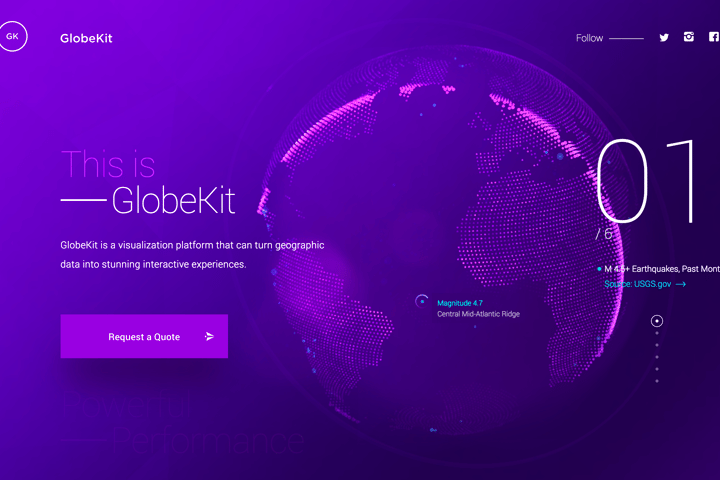Click the GK circular logo
Viewport: 720px width, 480px height.
12,36
